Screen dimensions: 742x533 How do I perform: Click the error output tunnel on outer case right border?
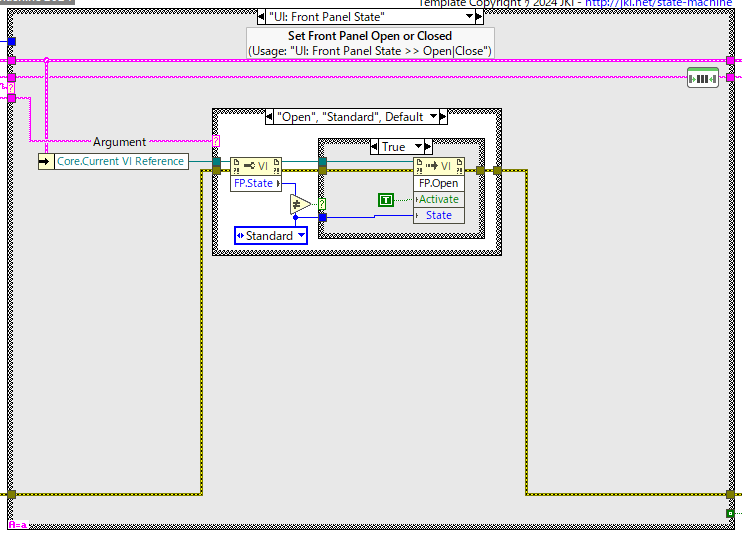pos(730,495)
